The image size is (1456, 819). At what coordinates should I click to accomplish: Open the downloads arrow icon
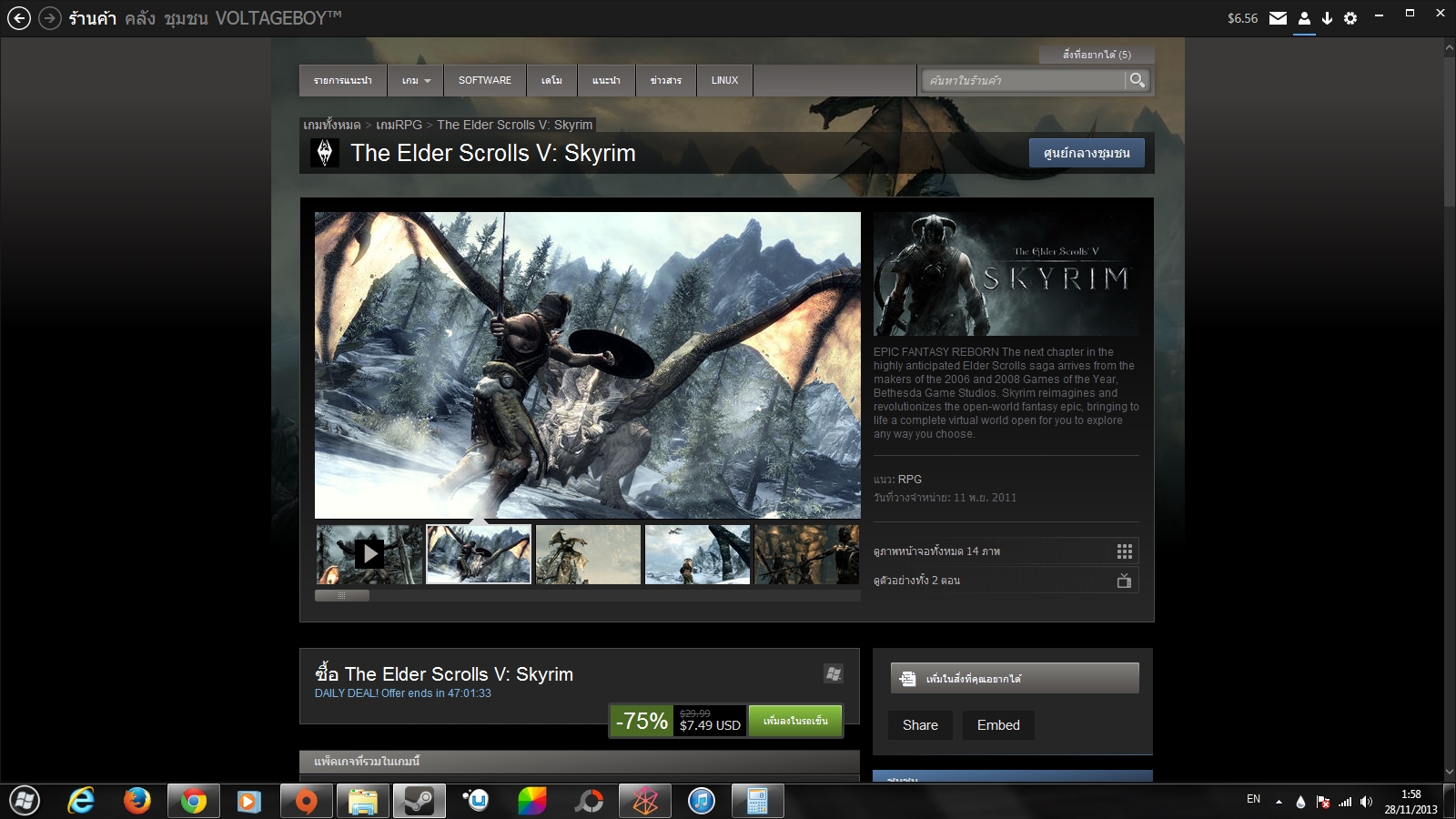point(1327,18)
